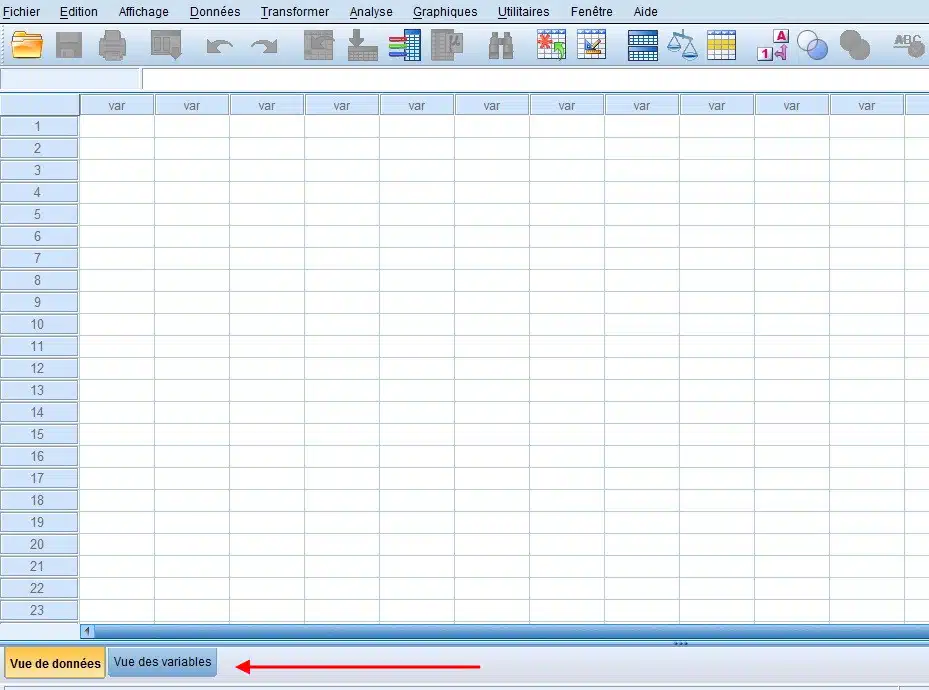The width and height of the screenshot is (929, 690).
Task: Click the Open data file folder icon
Action: pyautogui.click(x=27, y=45)
